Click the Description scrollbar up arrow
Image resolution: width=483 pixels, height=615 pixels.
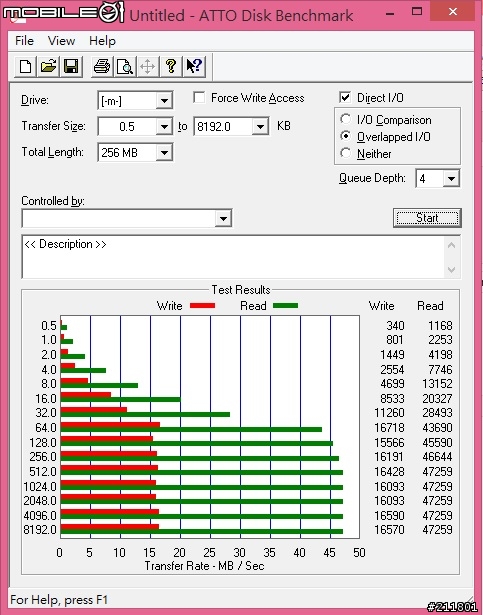click(x=452, y=246)
